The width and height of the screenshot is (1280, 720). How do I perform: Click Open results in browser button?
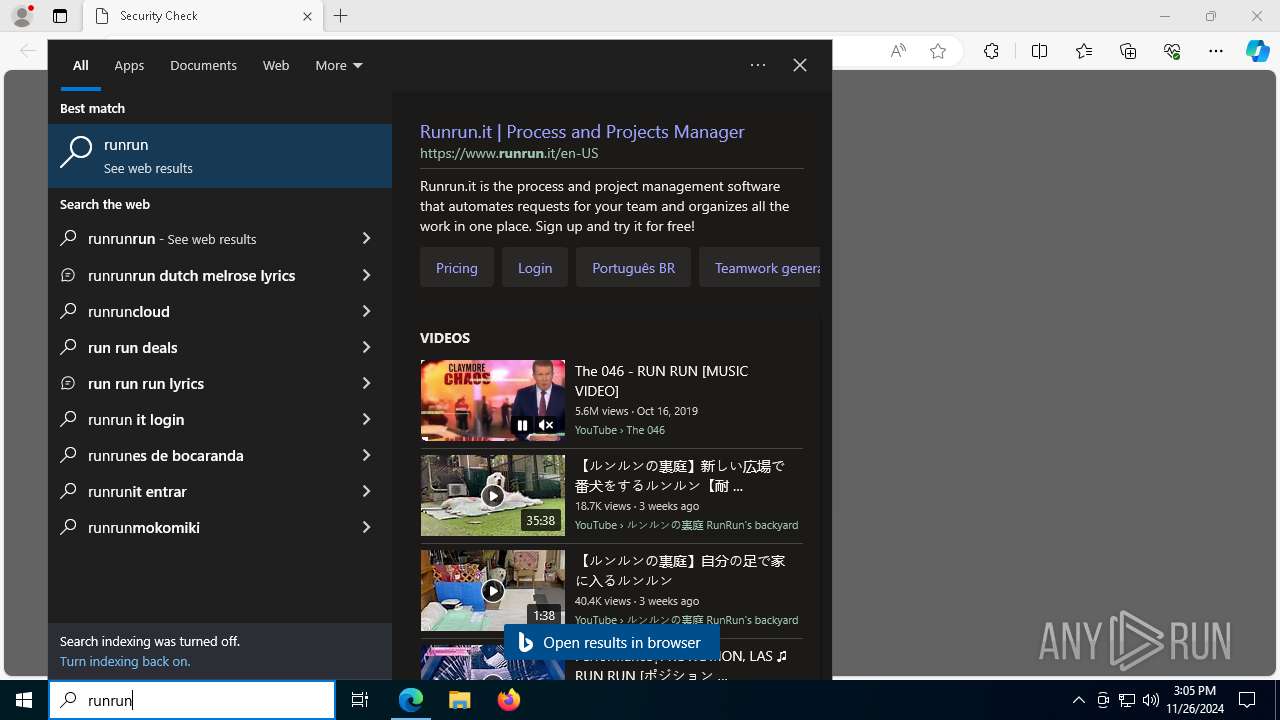[612, 643]
